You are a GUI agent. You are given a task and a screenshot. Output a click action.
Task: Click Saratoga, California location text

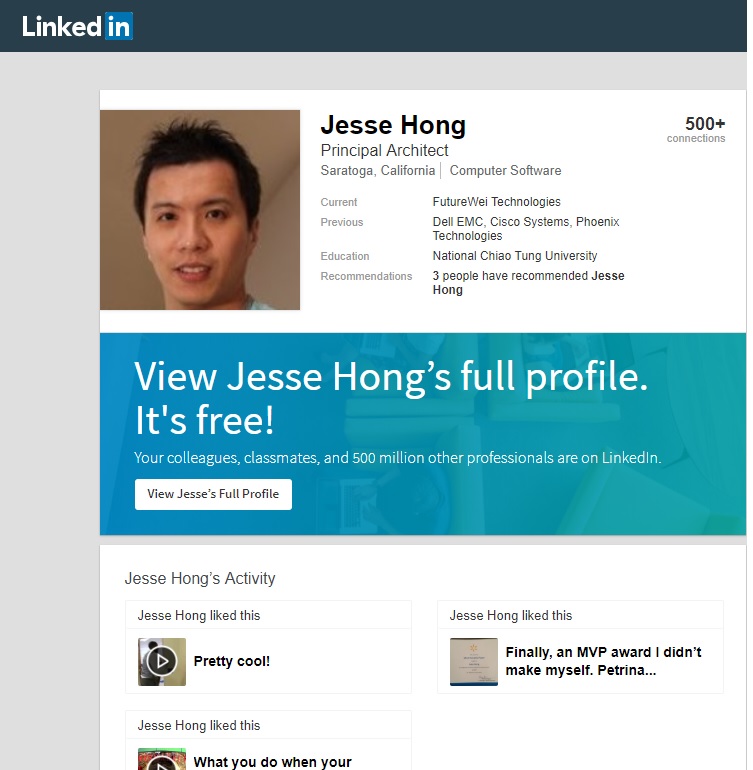coord(378,170)
